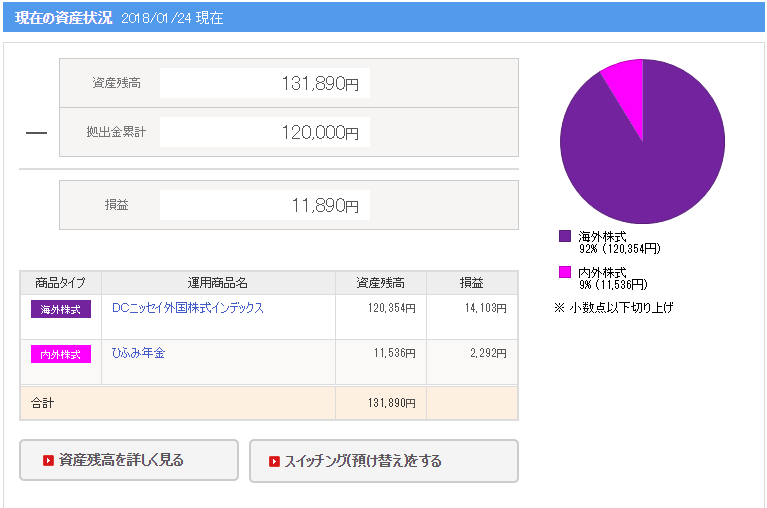Select 120,354円 balance table cell

tap(381, 317)
